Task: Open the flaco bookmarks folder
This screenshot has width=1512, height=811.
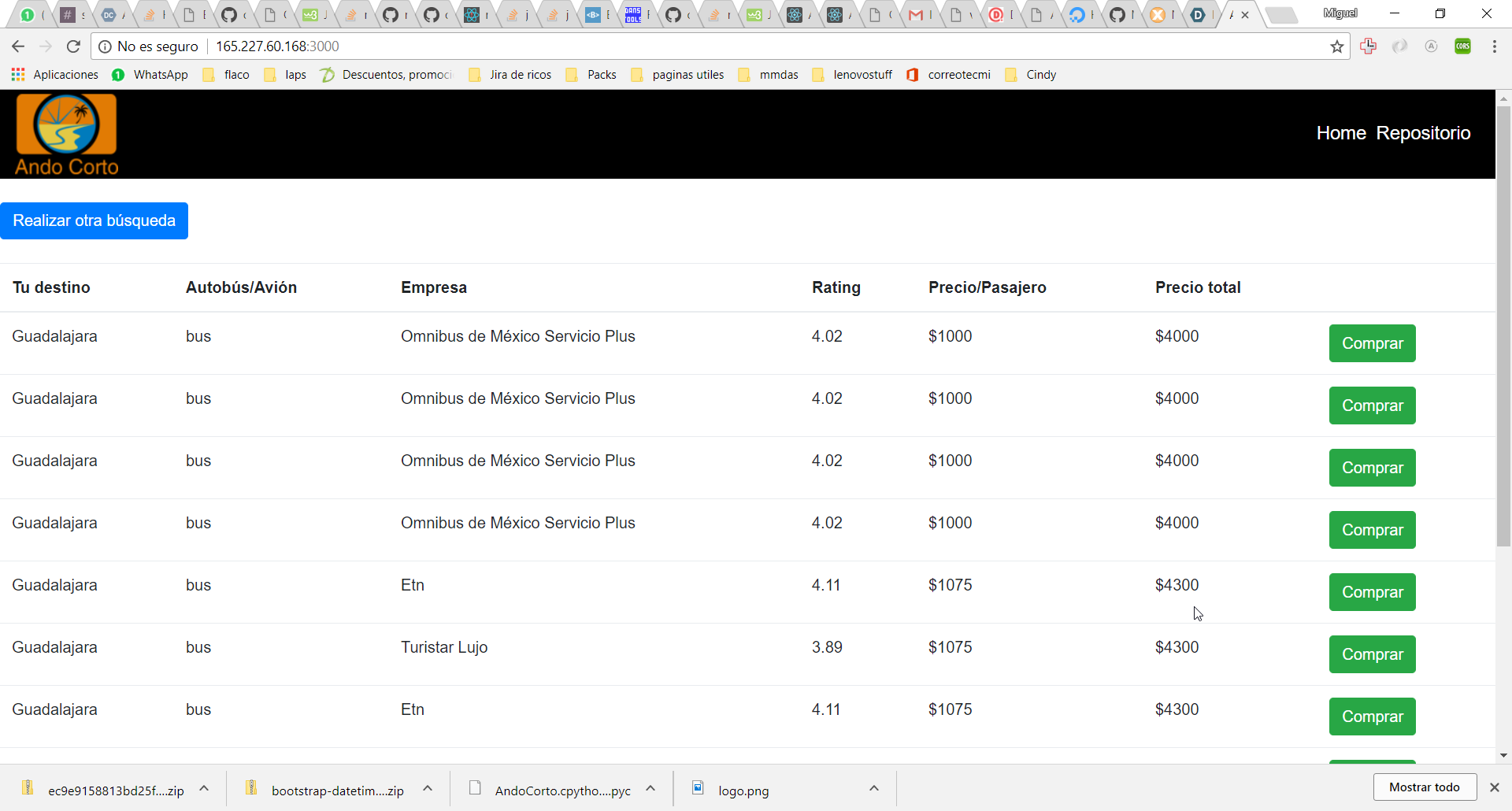Action: click(226, 75)
